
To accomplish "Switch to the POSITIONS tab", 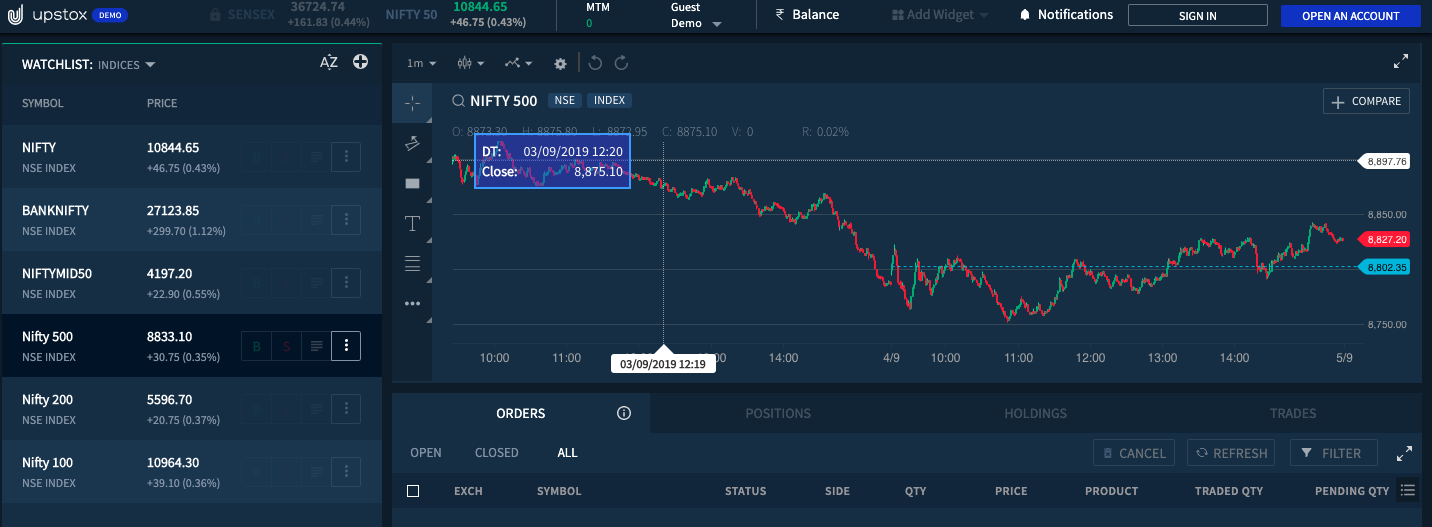I will coord(778,413).
